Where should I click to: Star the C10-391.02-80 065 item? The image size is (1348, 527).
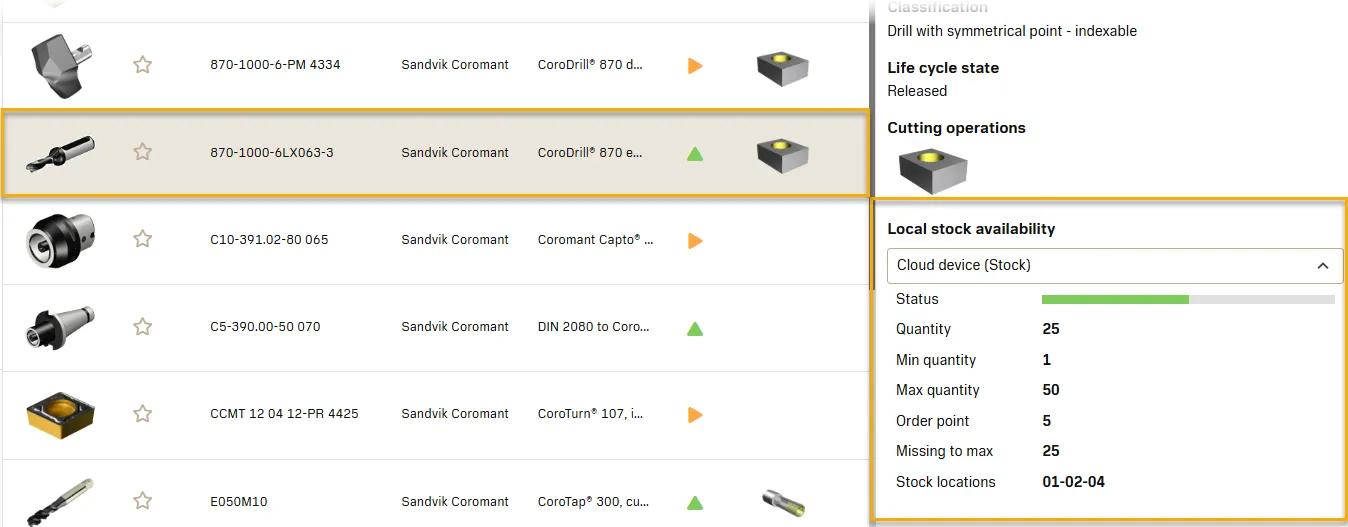(143, 239)
